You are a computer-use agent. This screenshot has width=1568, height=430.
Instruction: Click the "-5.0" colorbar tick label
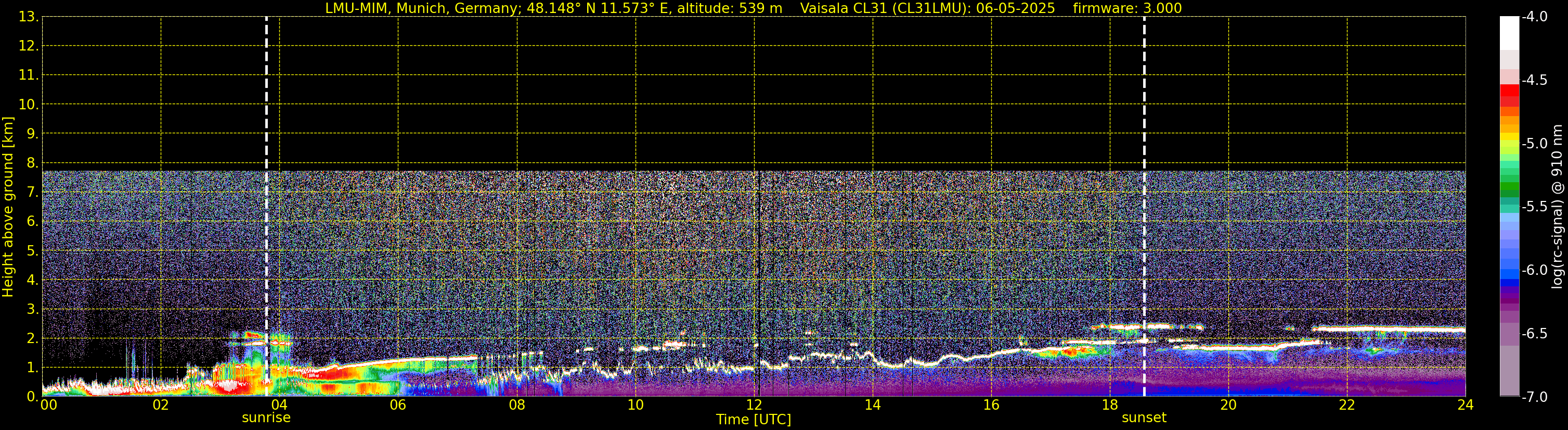(1534, 144)
